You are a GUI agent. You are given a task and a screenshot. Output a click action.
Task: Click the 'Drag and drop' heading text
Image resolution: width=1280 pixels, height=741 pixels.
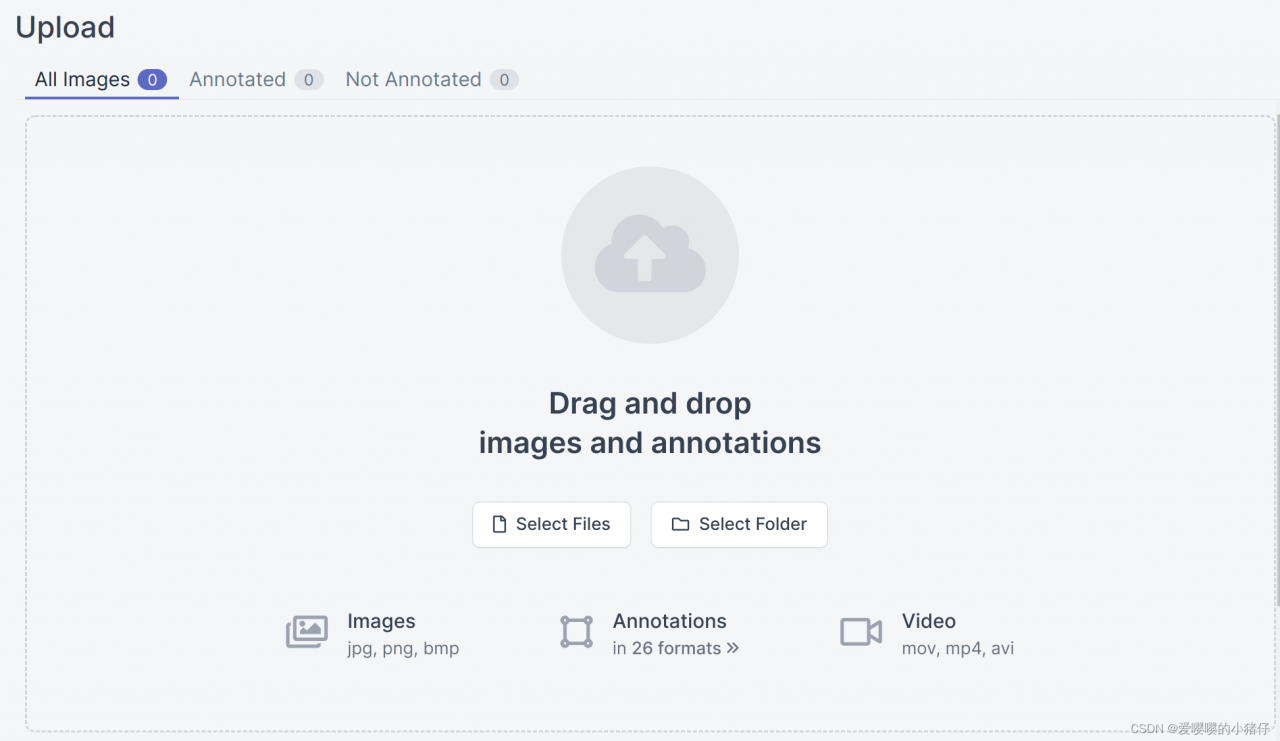click(x=650, y=403)
